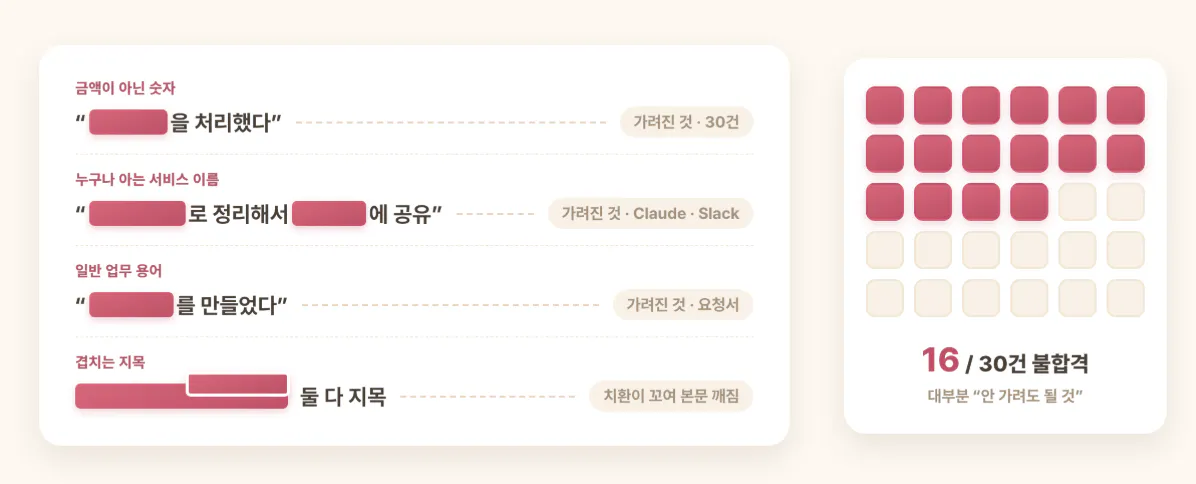
Task: Select the "일반 업무 용어" heading
Action: coord(118,271)
